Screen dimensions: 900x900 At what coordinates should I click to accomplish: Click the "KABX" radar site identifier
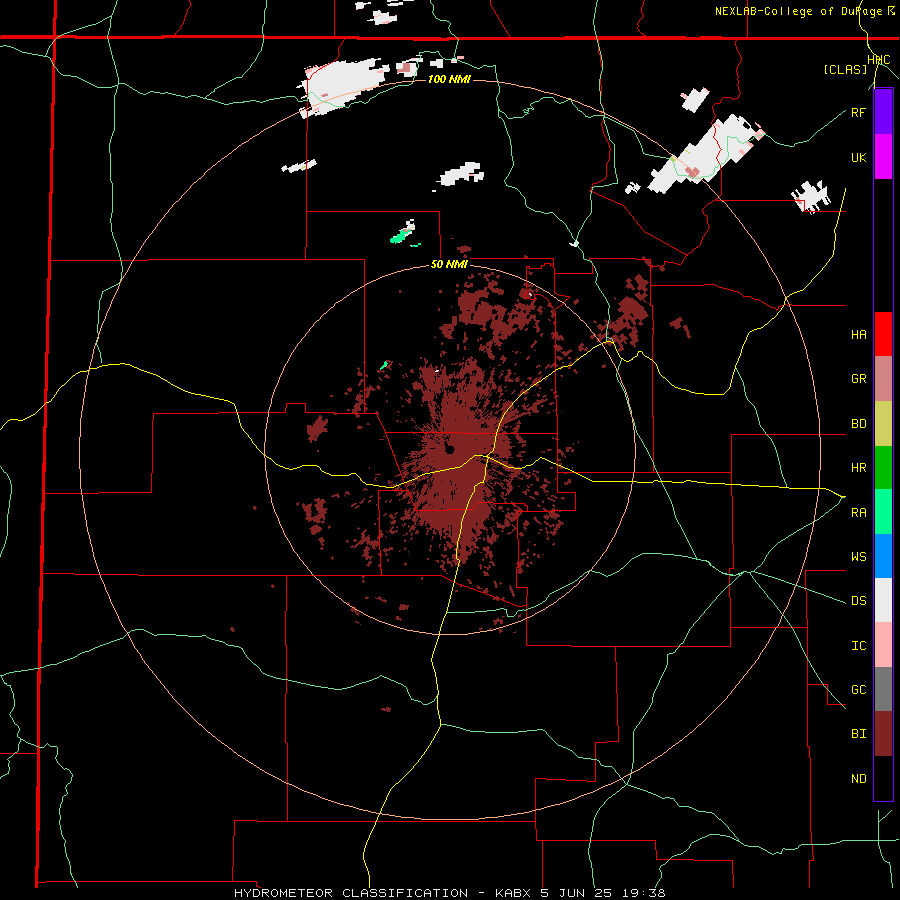coord(514,893)
